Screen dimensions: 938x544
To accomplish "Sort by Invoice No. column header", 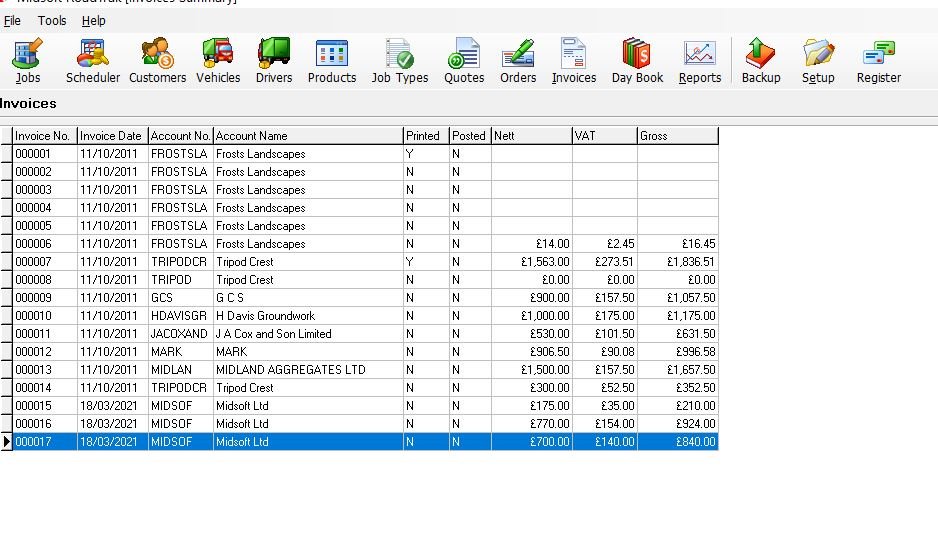I will coord(45,136).
